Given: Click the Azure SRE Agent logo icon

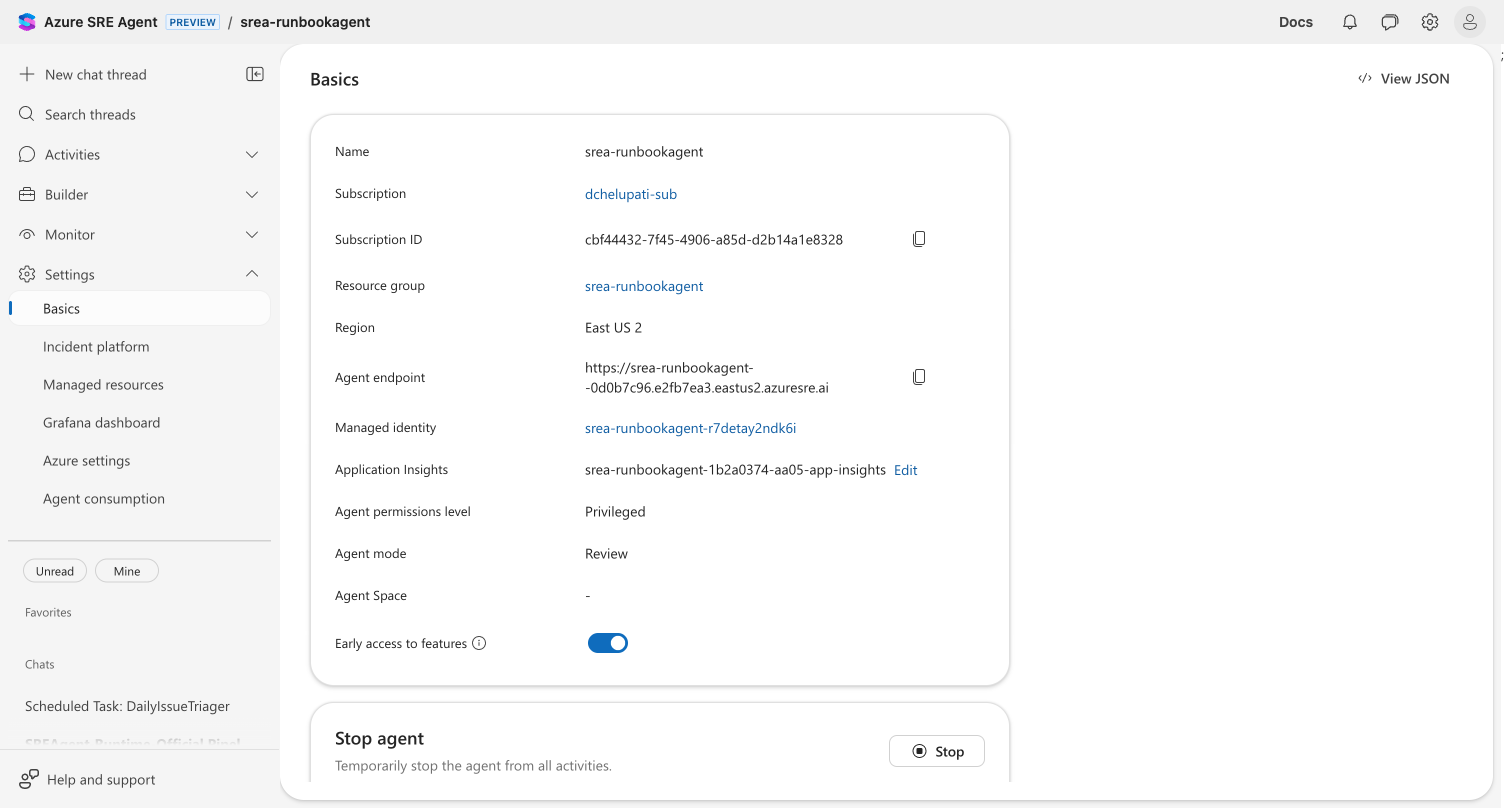Looking at the screenshot, I should click(27, 22).
